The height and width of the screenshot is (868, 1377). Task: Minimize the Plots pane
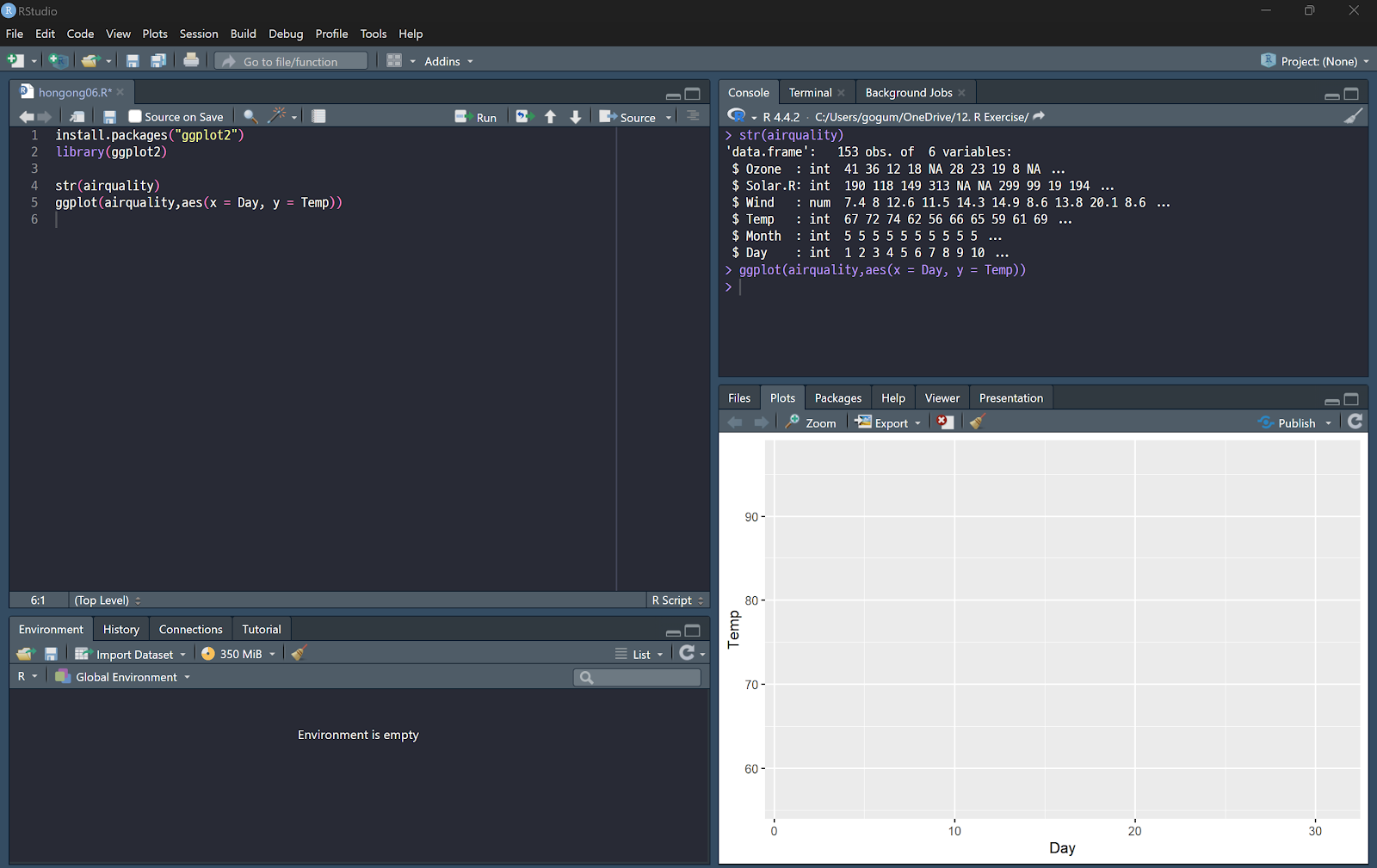click(x=1331, y=400)
